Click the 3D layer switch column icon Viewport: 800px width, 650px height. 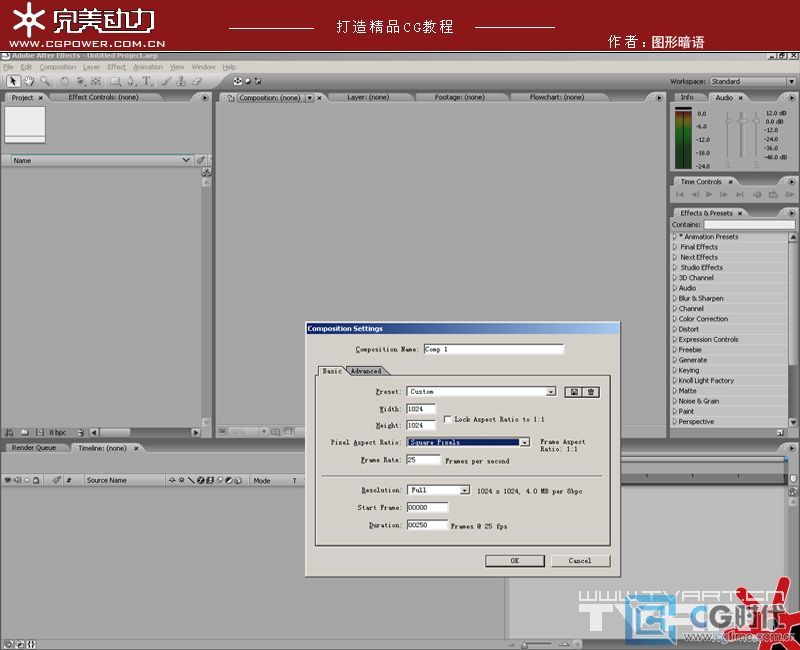tap(238, 480)
